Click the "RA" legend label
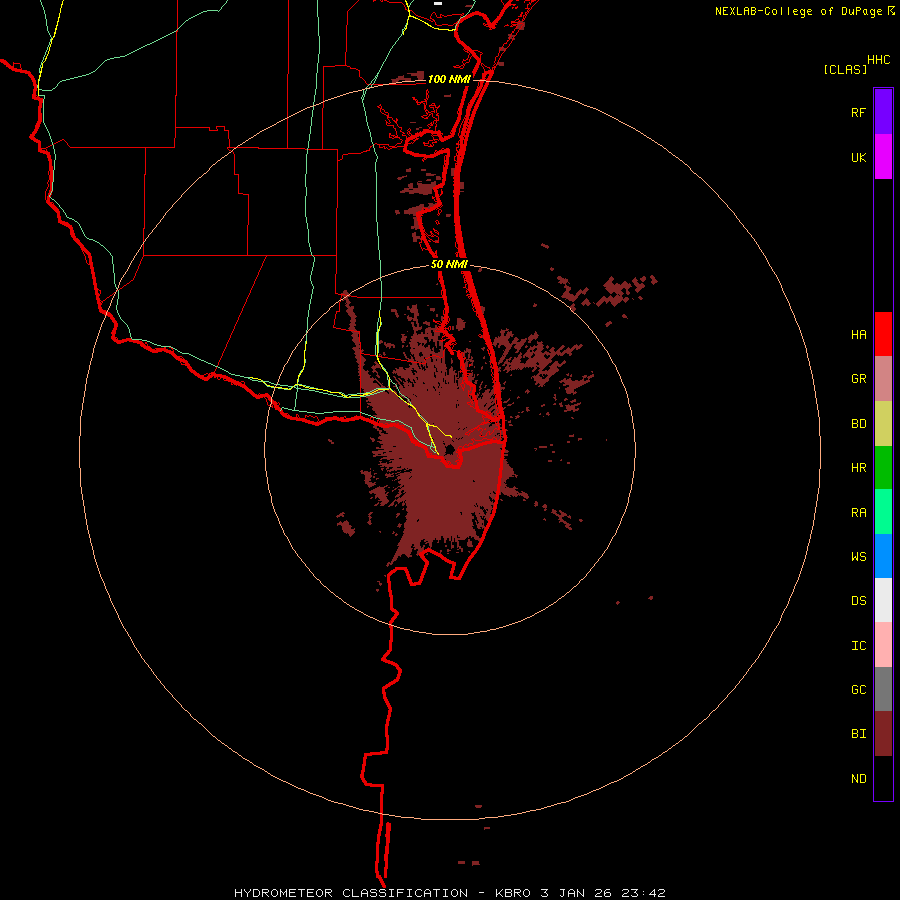The width and height of the screenshot is (900, 900). tap(858, 513)
